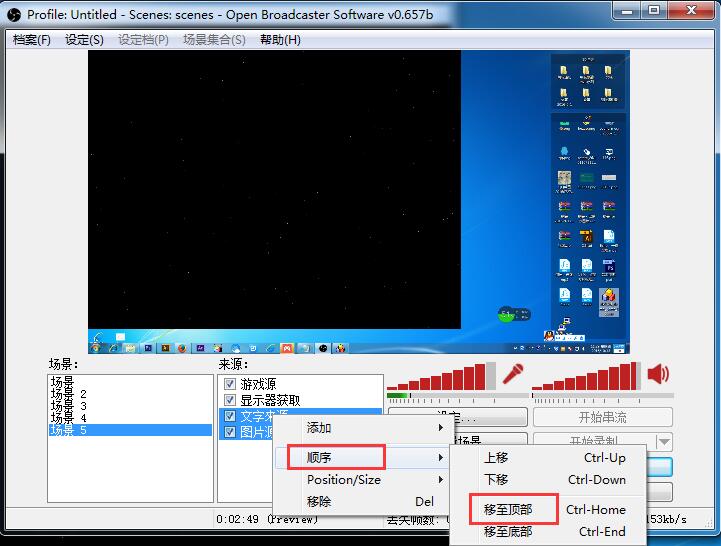This screenshot has width=721, height=546.
Task: Select 场景 5 in the scene list
Action: point(129,430)
